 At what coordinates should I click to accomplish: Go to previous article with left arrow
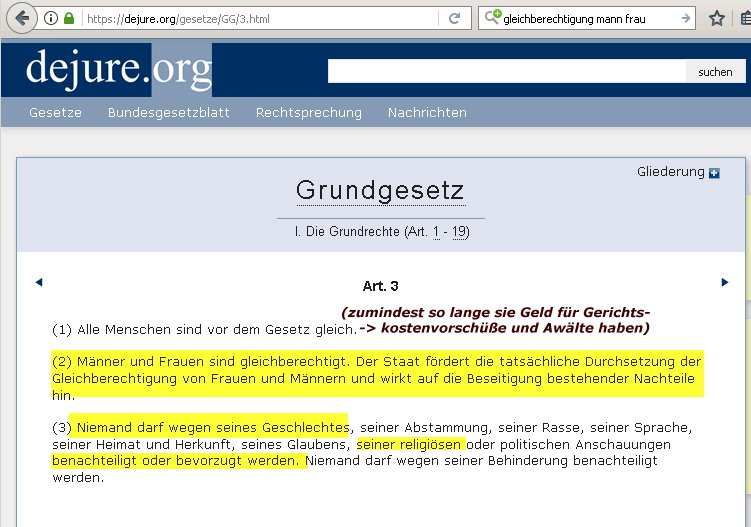click(39, 283)
